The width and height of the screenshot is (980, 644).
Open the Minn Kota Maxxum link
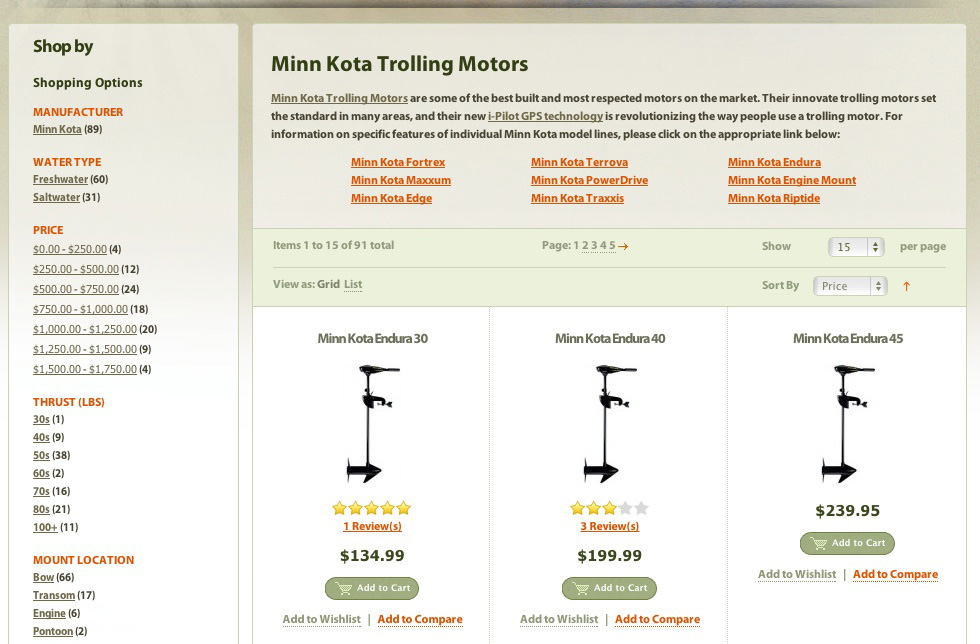[x=401, y=180]
